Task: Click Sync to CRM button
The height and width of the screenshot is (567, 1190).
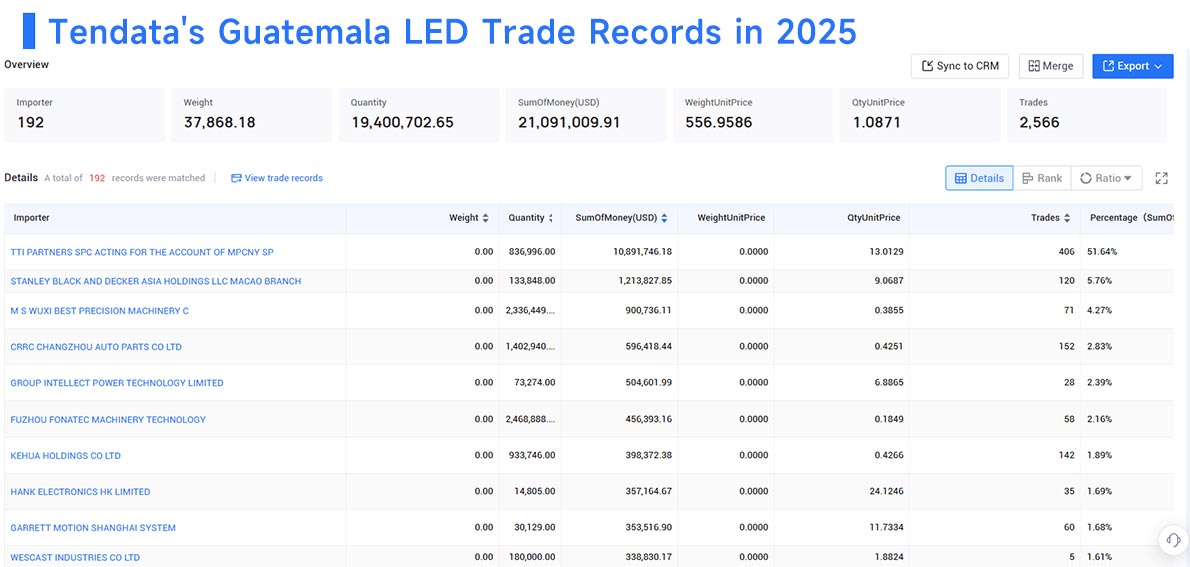Action: point(959,66)
